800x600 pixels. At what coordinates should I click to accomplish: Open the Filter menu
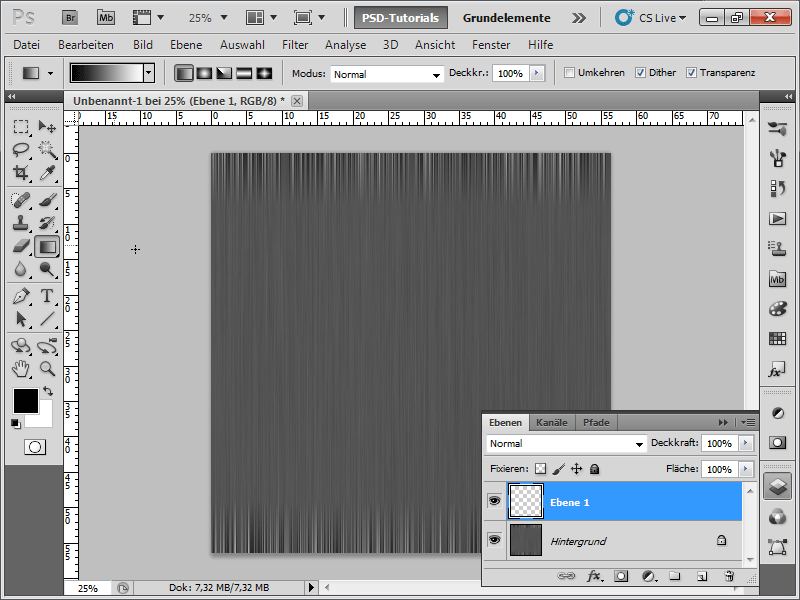[x=295, y=45]
